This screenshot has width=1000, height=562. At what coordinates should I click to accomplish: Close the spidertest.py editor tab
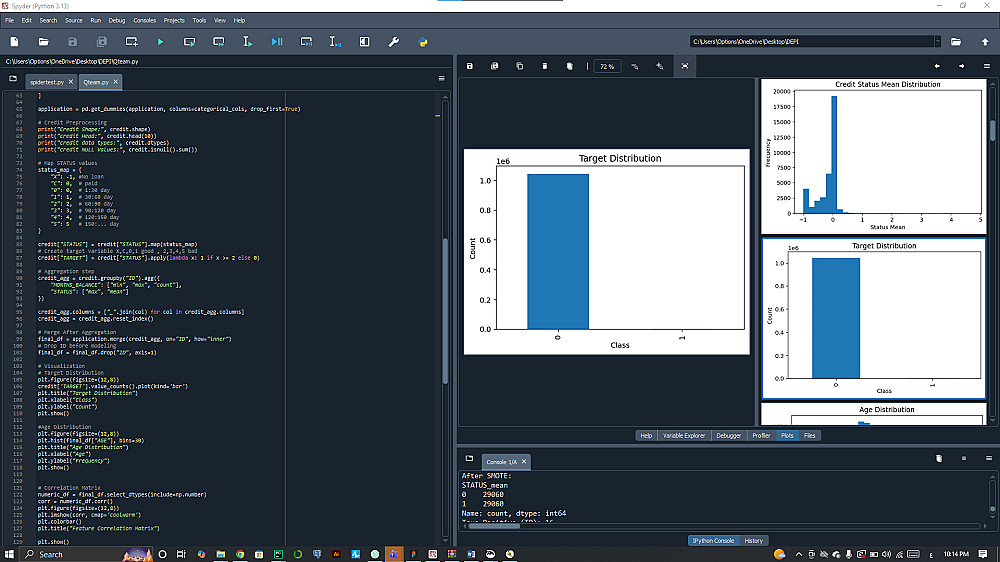coord(71,82)
